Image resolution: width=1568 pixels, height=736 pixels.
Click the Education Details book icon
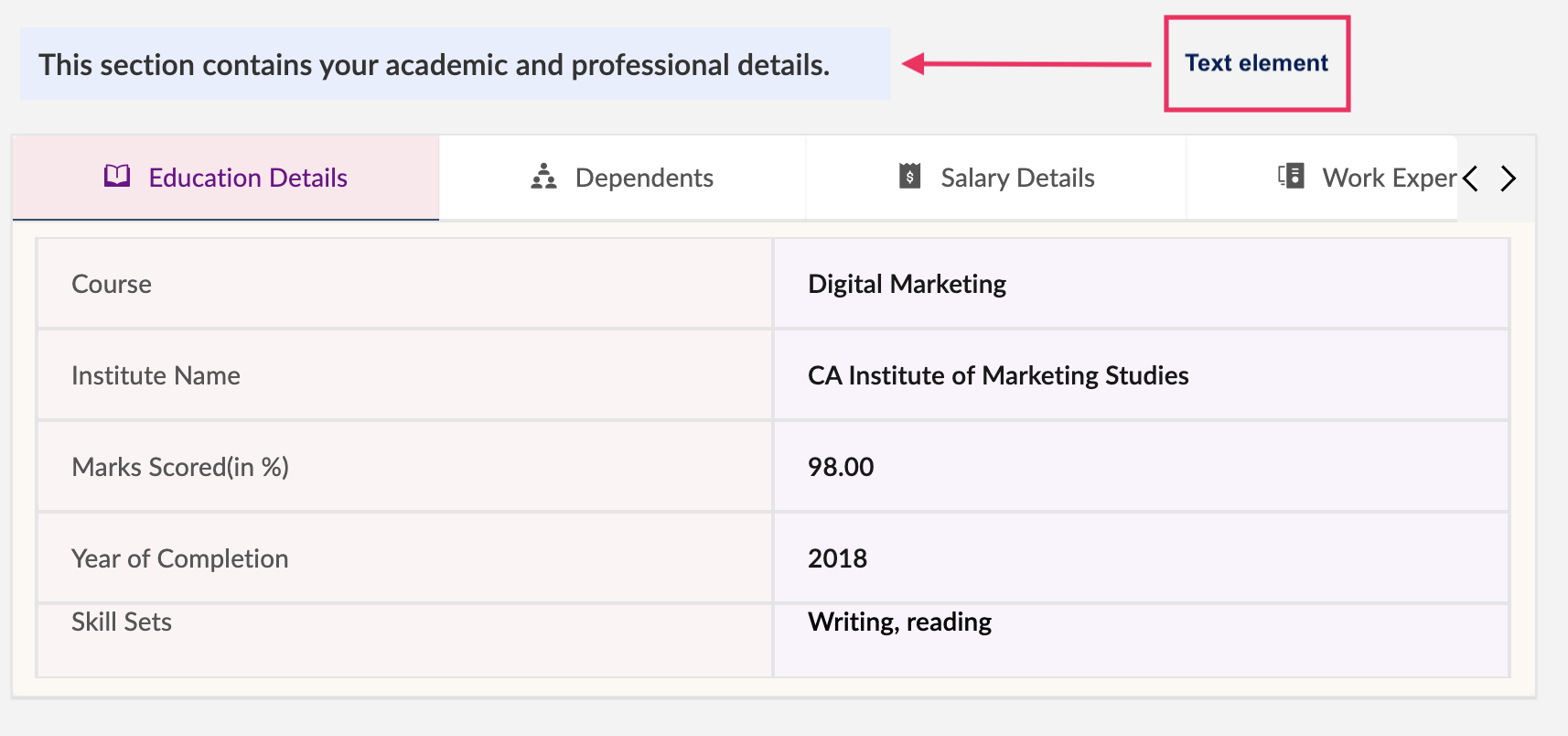[x=117, y=176]
